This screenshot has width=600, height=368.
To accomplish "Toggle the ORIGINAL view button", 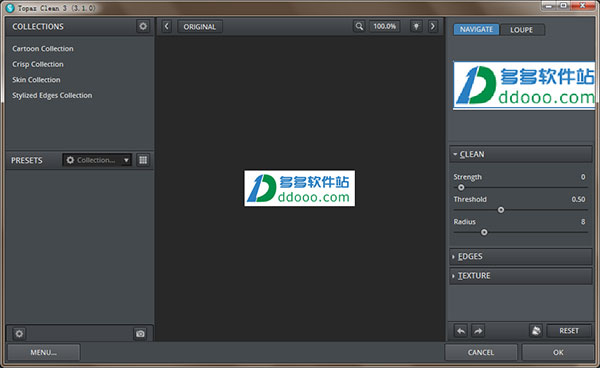I will (x=200, y=26).
